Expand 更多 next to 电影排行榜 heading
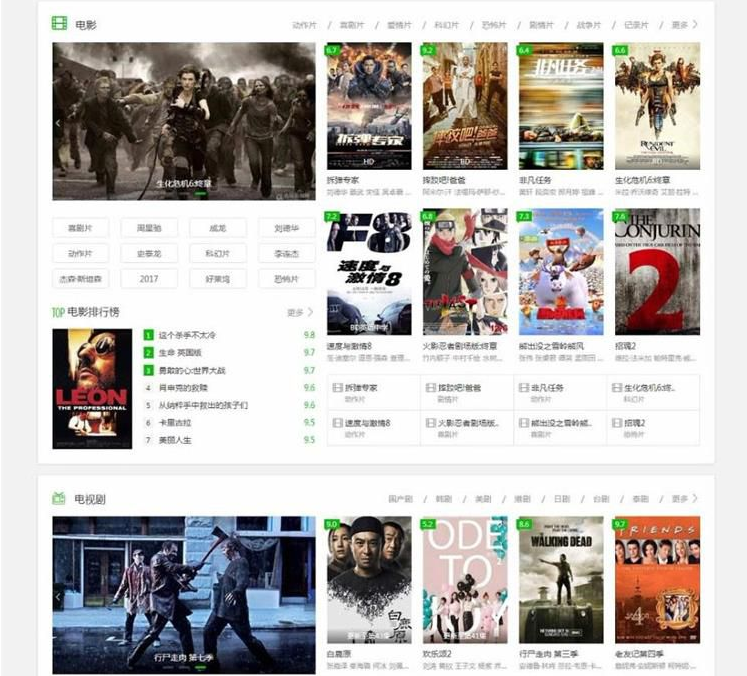 click(300, 313)
